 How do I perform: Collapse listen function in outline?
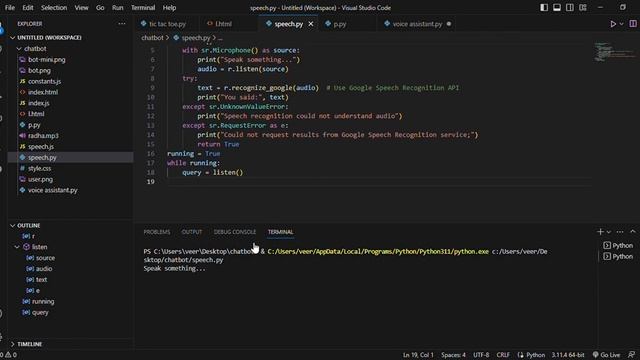click(x=17, y=247)
